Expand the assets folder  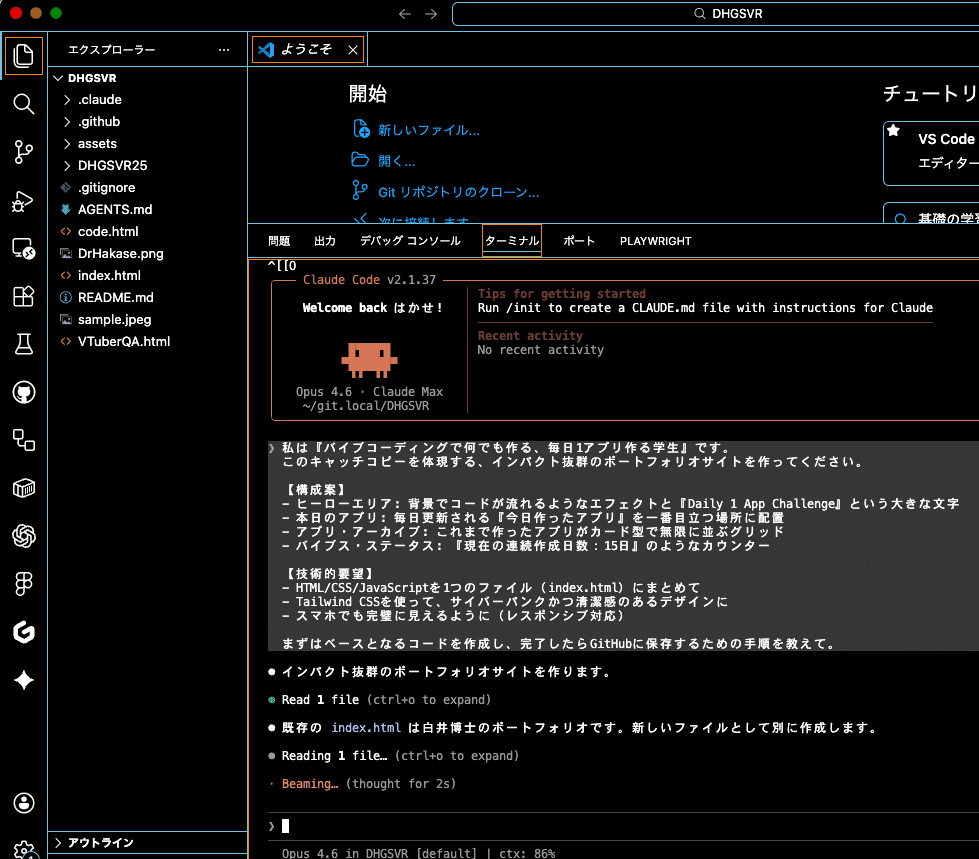coord(67,144)
